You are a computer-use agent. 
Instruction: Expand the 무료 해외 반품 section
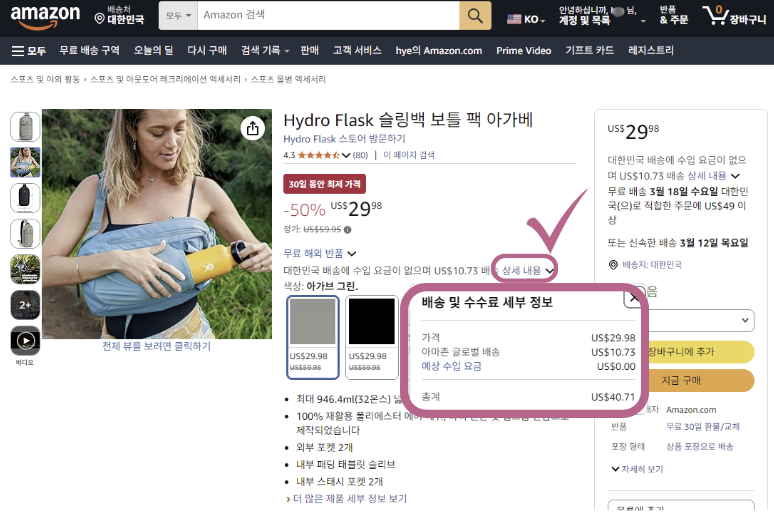coord(319,253)
